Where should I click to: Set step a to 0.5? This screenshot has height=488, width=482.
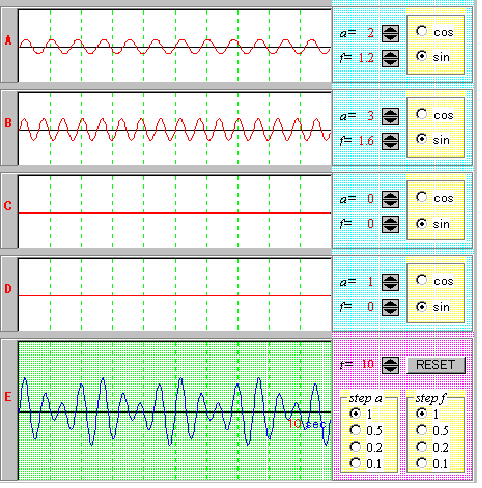[355, 430]
